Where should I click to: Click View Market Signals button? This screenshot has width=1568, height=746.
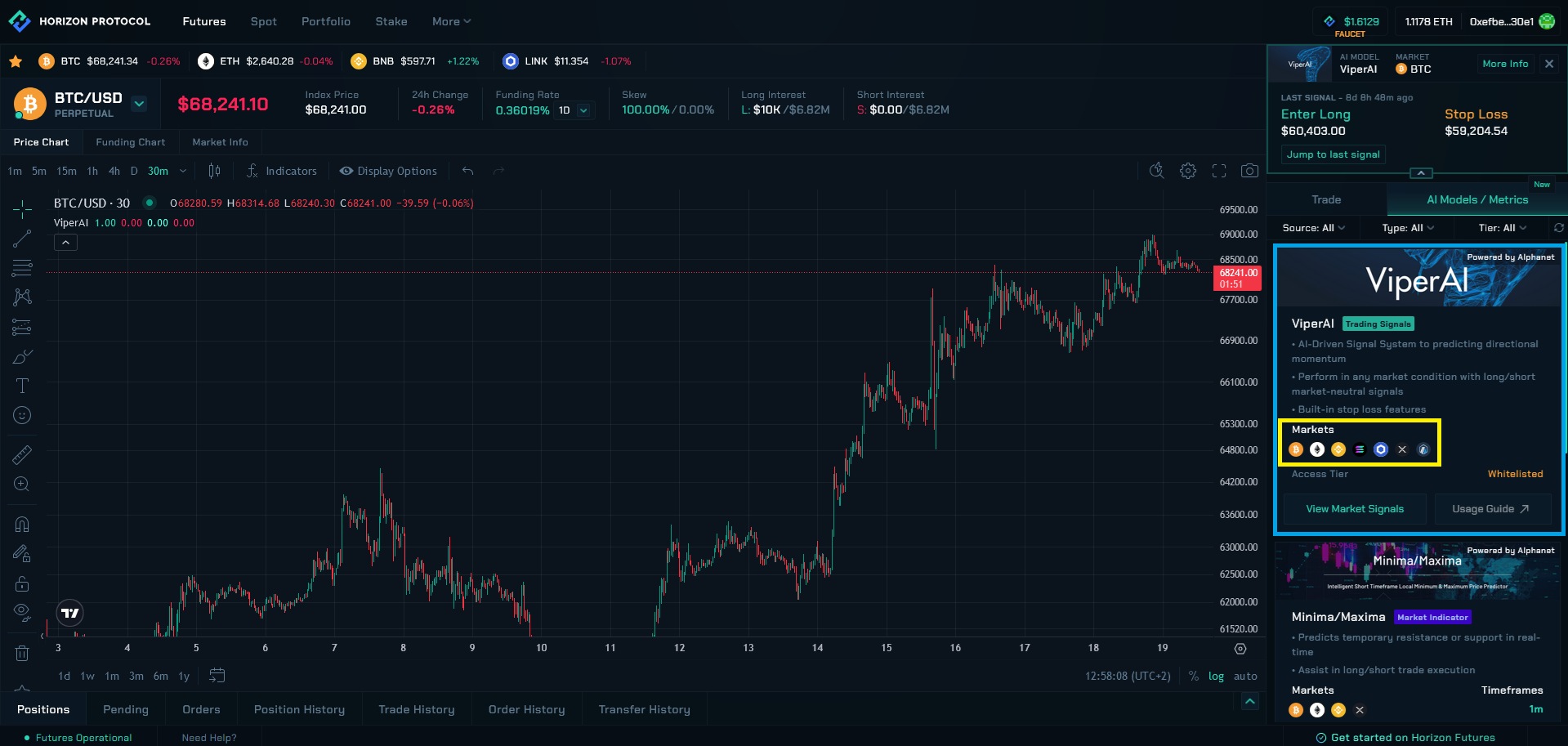1354,509
